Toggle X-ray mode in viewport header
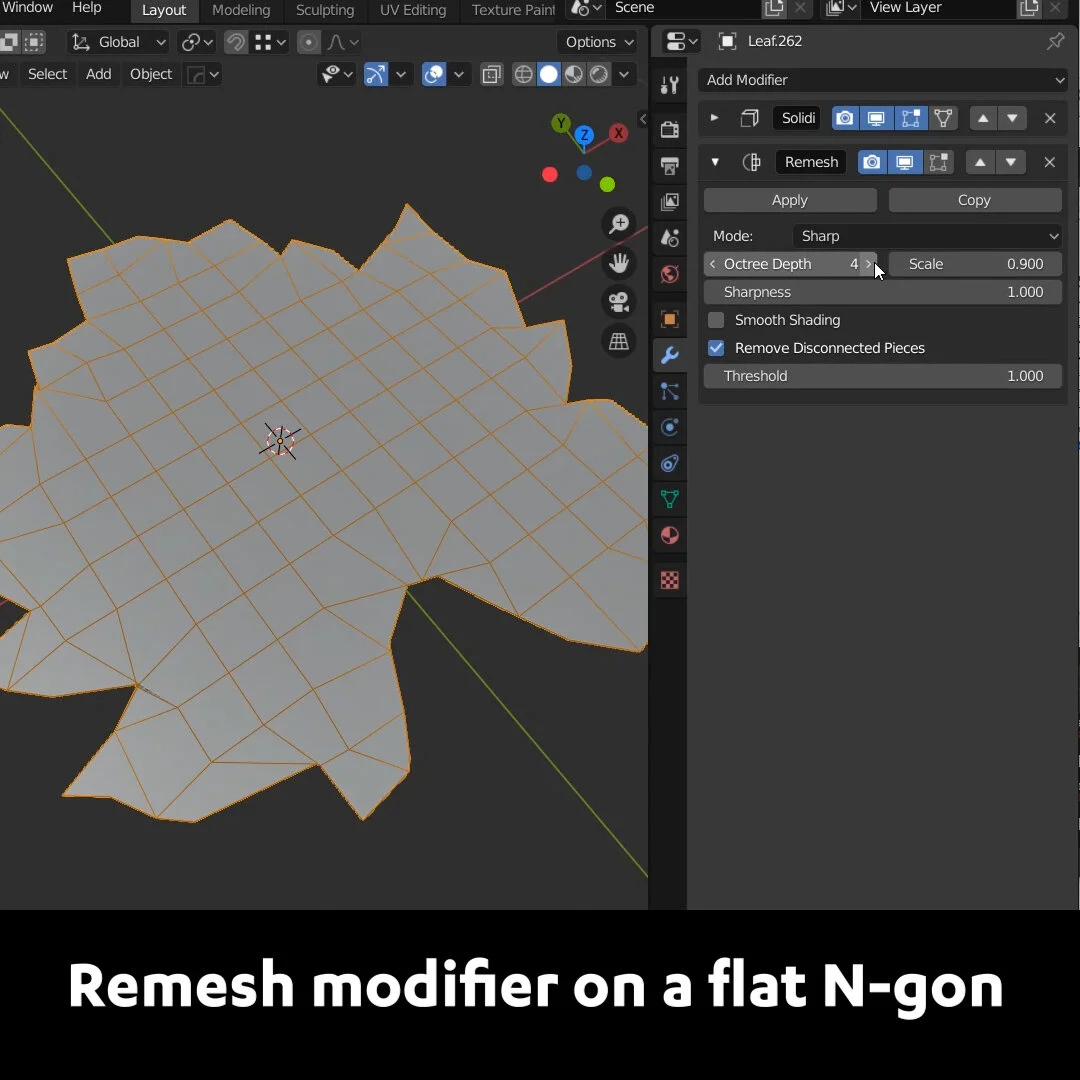Screen dimensions: 1080x1080 (x=492, y=74)
